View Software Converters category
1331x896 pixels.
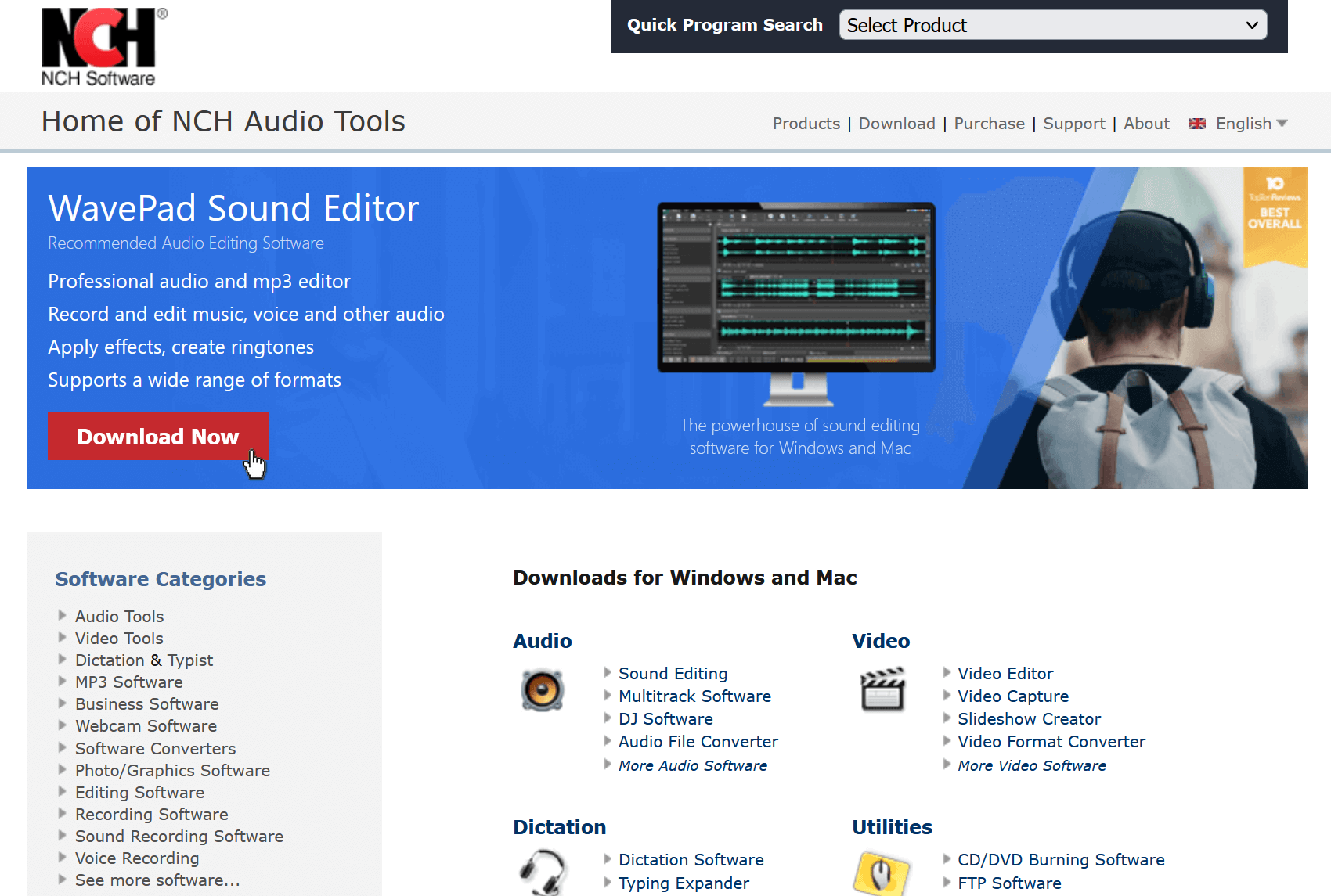point(156,749)
